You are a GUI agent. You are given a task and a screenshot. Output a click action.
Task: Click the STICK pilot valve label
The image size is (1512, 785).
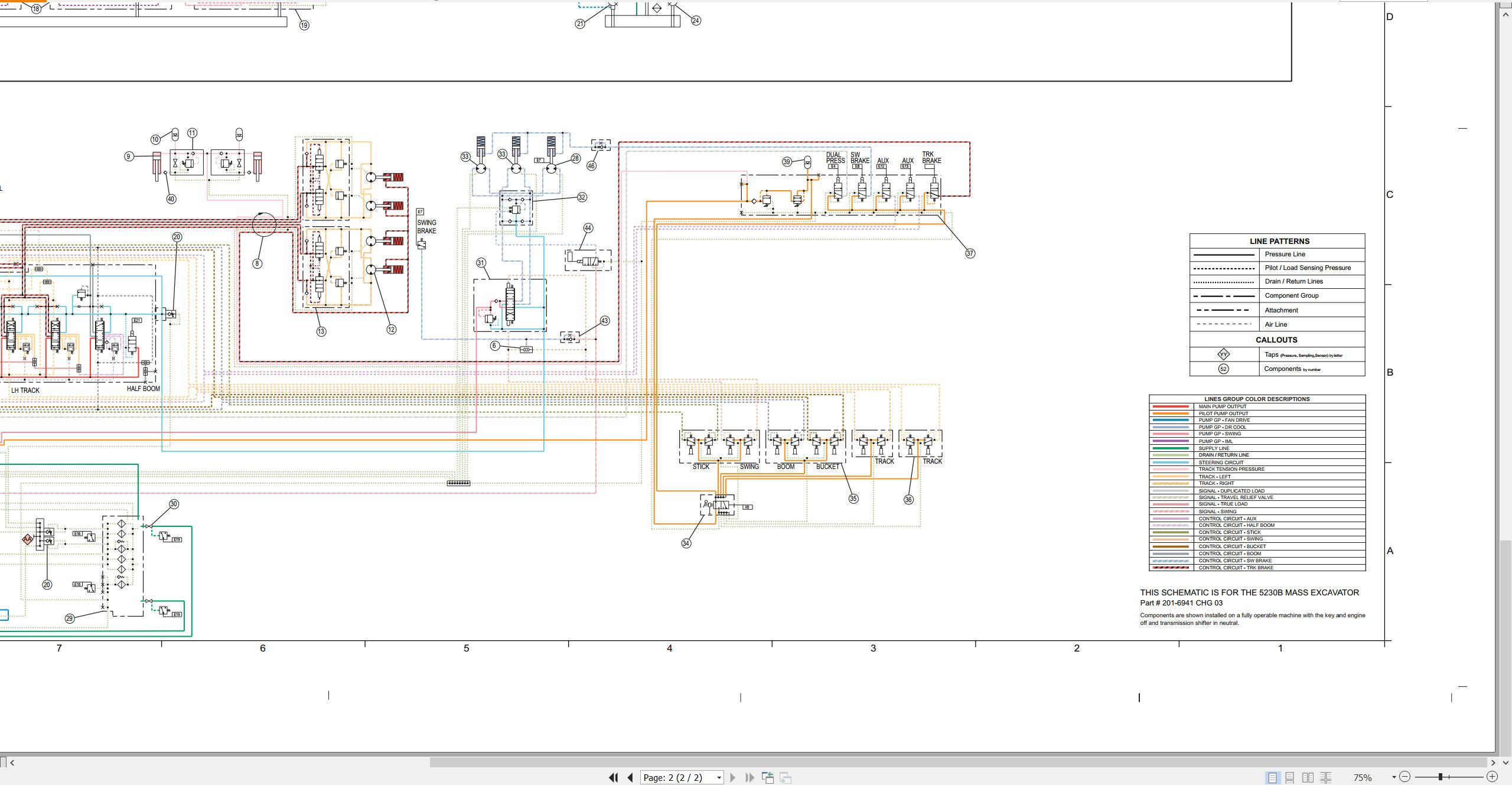(701, 467)
